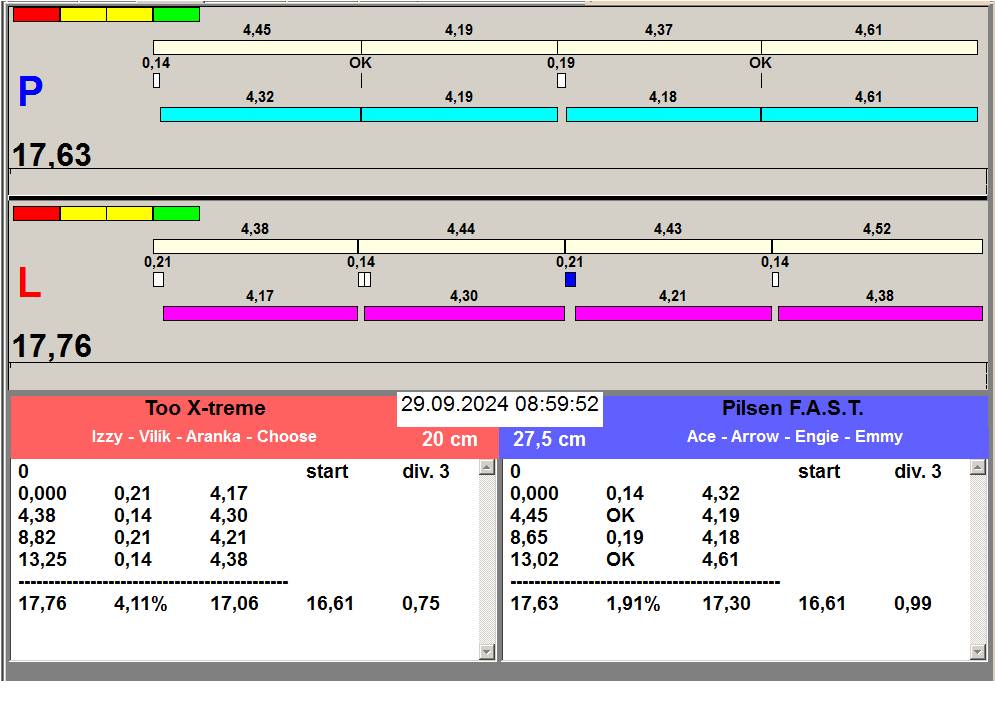The height and width of the screenshot is (716, 995).
Task: Select the blue-filled 0,21 pass marker in lane L
Action: coord(570,280)
